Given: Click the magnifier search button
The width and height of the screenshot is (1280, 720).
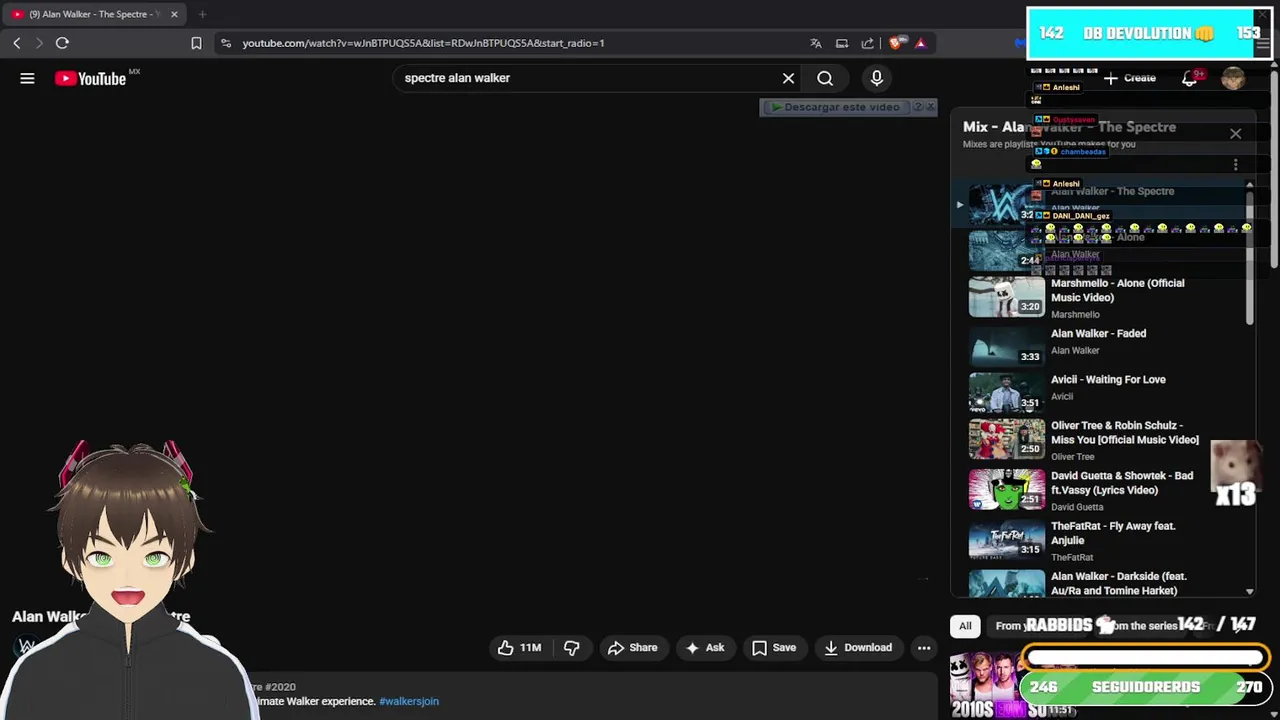Looking at the screenshot, I should (x=825, y=78).
